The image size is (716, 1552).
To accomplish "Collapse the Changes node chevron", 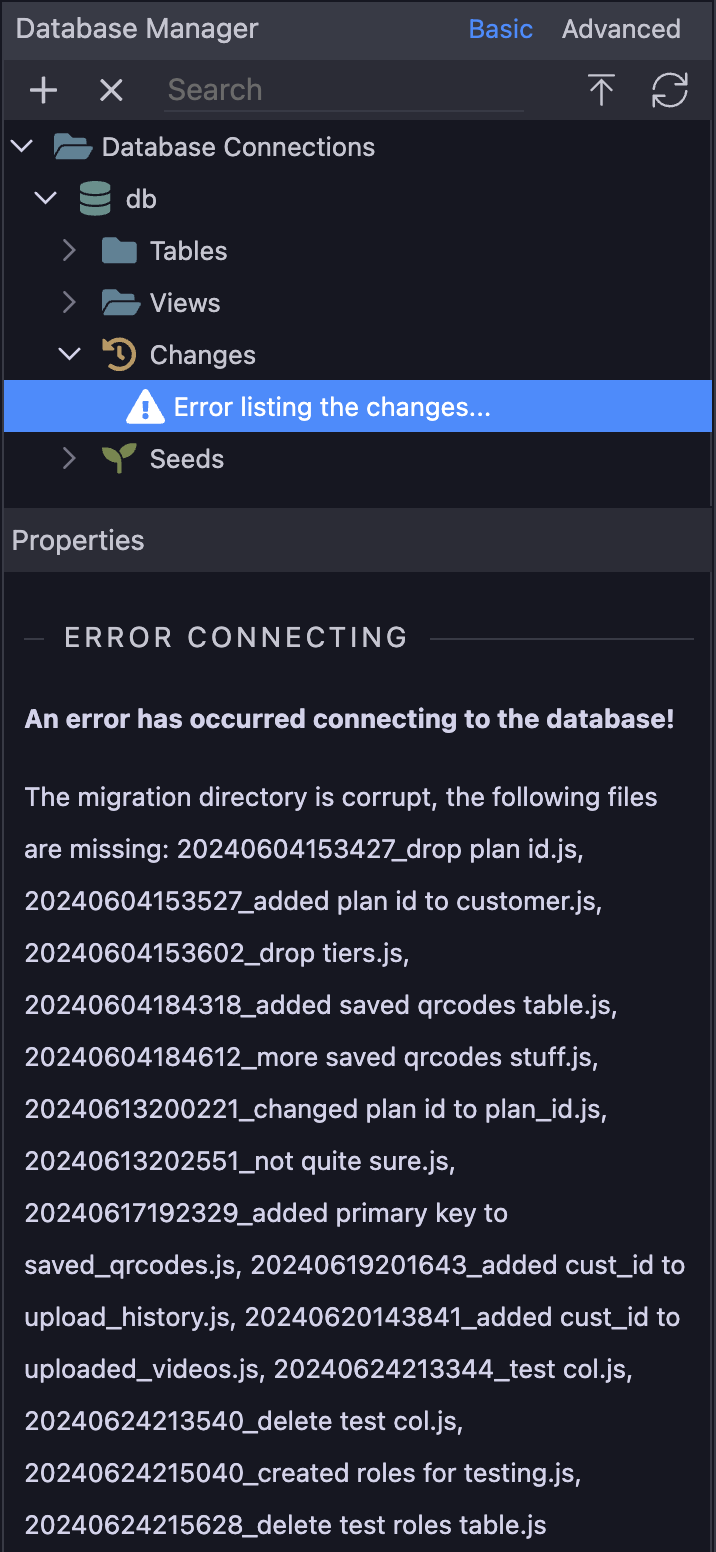I will pos(69,354).
